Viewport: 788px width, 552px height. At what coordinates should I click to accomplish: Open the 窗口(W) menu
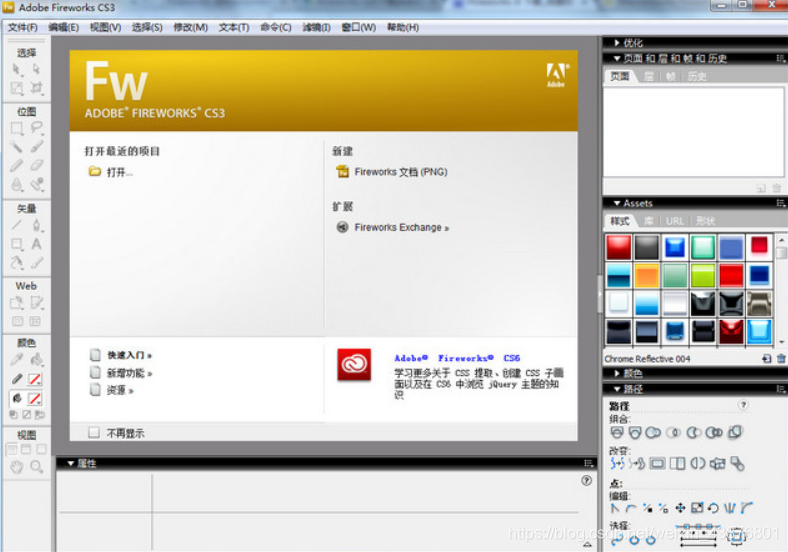tap(359, 27)
